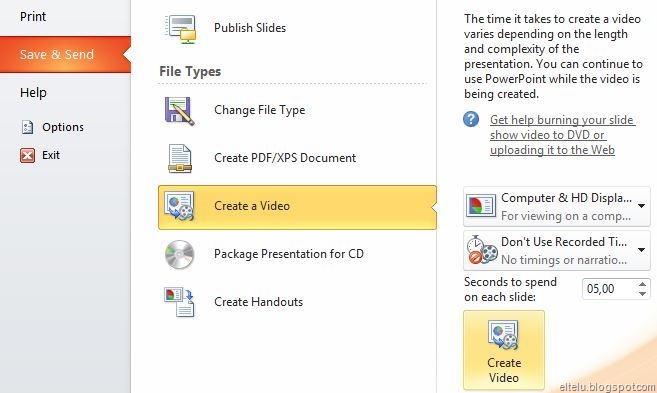The height and width of the screenshot is (393, 657).
Task: Choose Publish Slides option
Action: click(x=250, y=28)
